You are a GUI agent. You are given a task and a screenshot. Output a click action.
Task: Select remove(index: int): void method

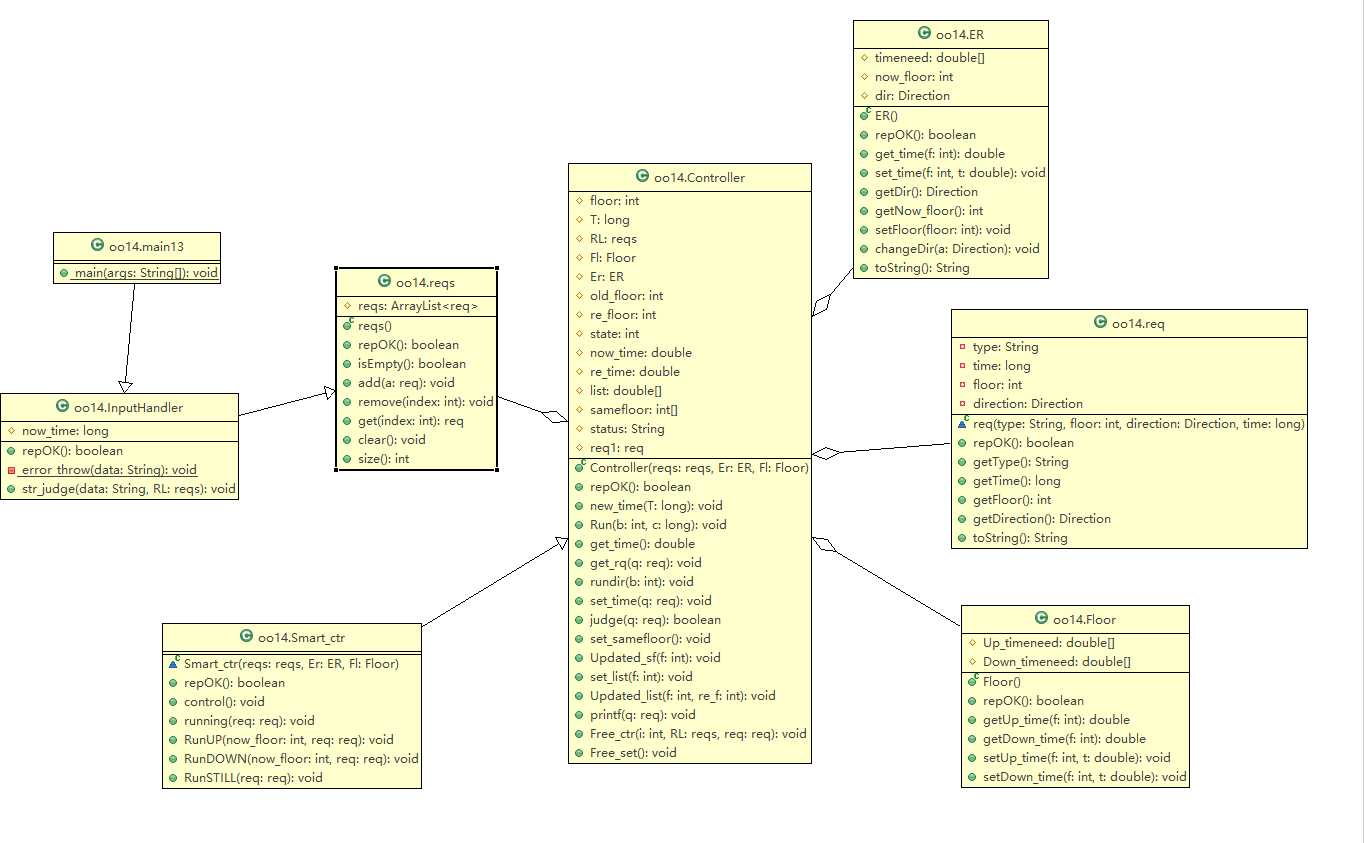click(x=425, y=402)
